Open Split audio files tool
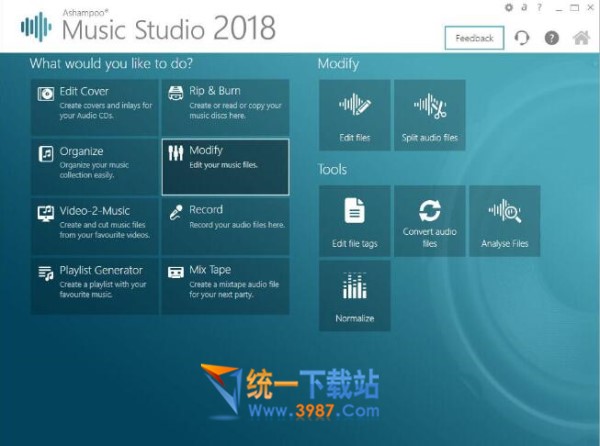600x446 pixels. coord(429,115)
